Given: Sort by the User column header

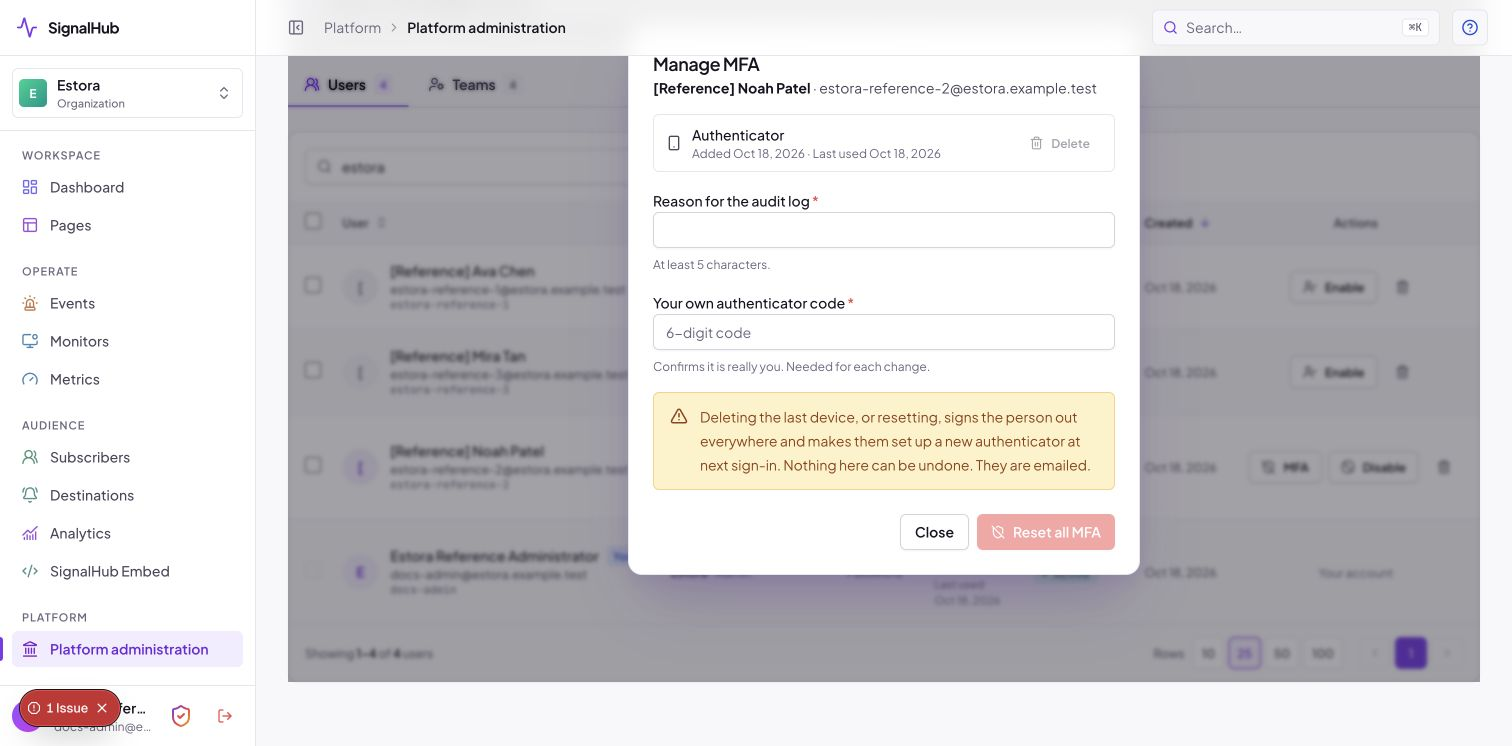Looking at the screenshot, I should (x=364, y=223).
